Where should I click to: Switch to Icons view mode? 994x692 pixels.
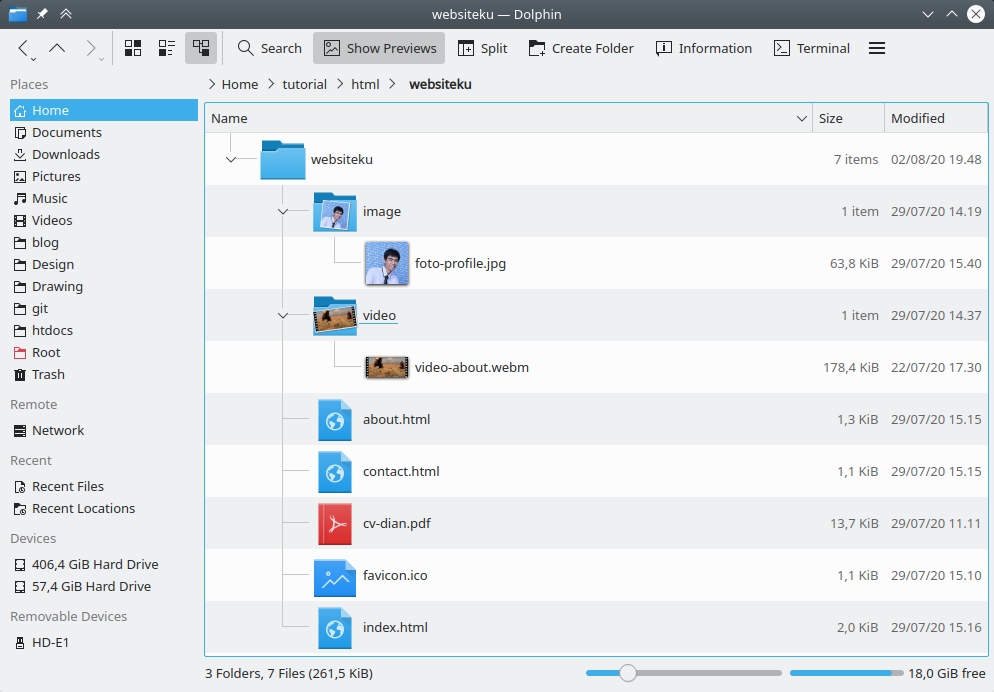pyautogui.click(x=133, y=47)
